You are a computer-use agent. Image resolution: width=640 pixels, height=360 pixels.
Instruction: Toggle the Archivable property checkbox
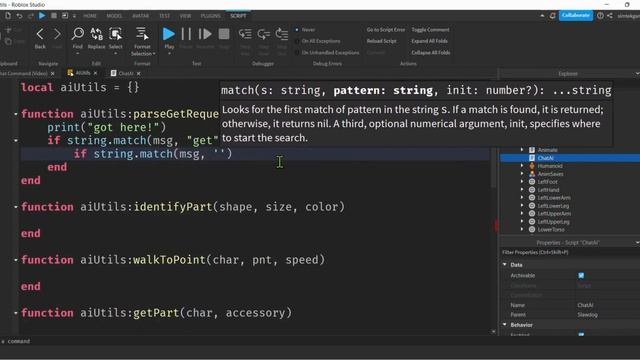[581, 276]
